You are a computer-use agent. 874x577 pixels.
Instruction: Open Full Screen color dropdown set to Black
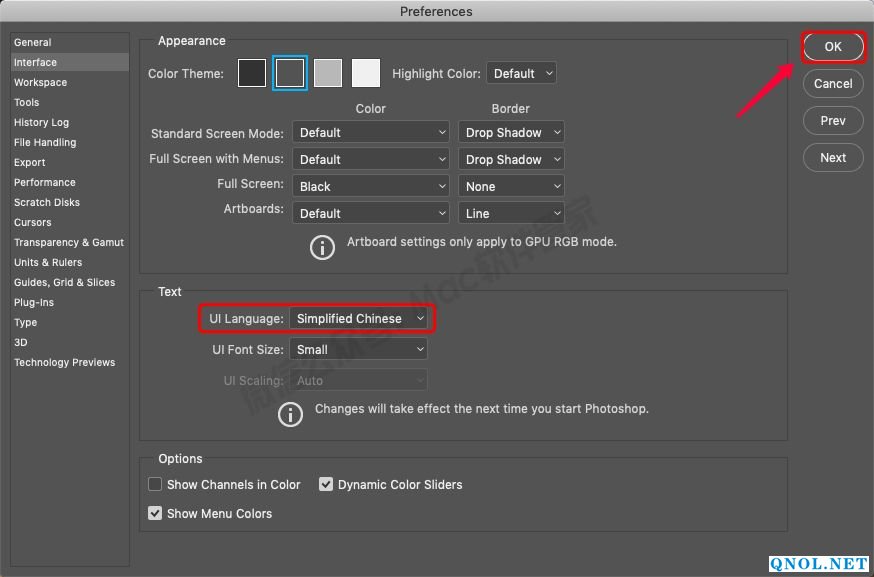tap(372, 186)
